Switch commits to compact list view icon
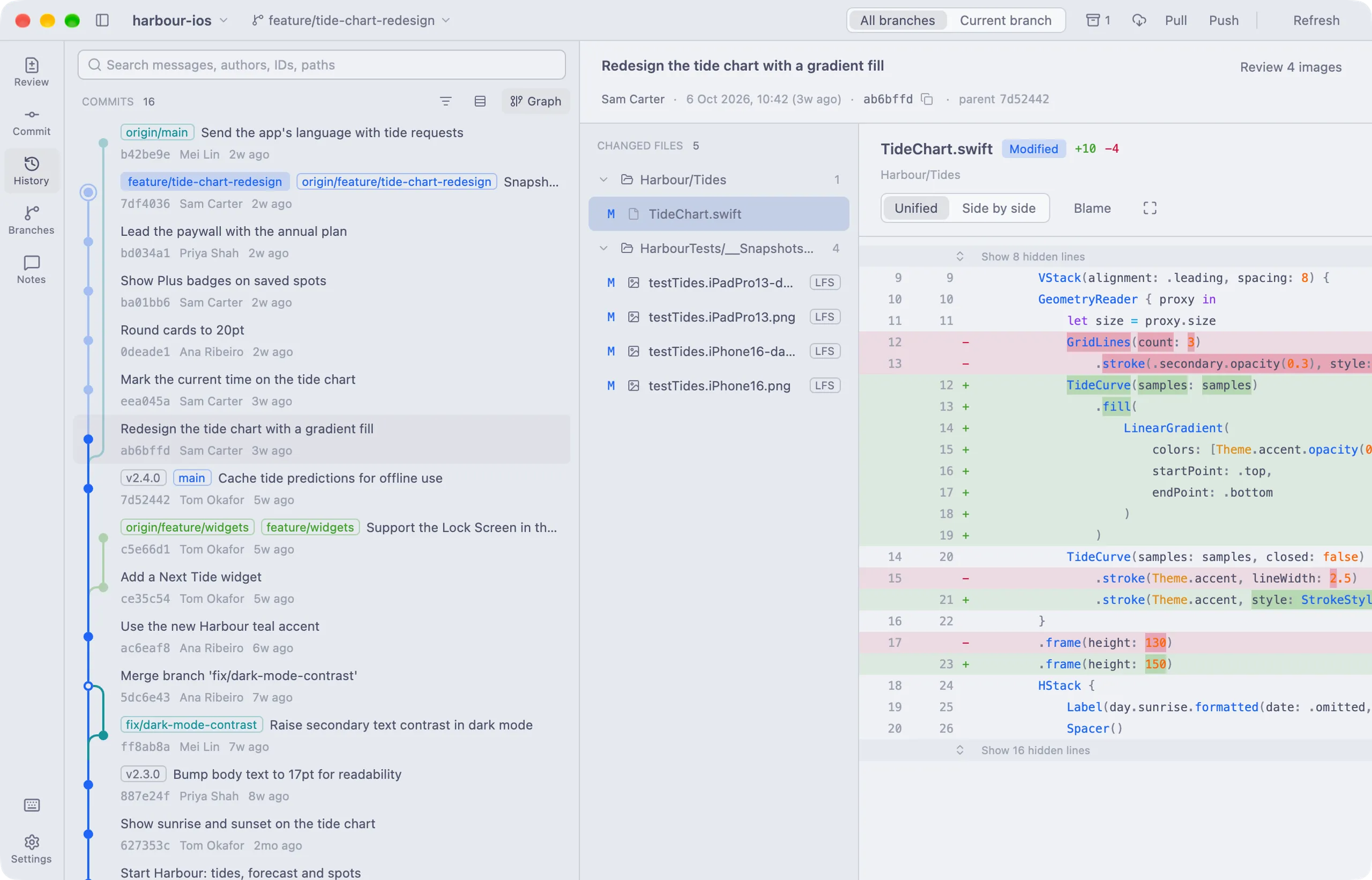The image size is (1372, 880). coord(480,101)
